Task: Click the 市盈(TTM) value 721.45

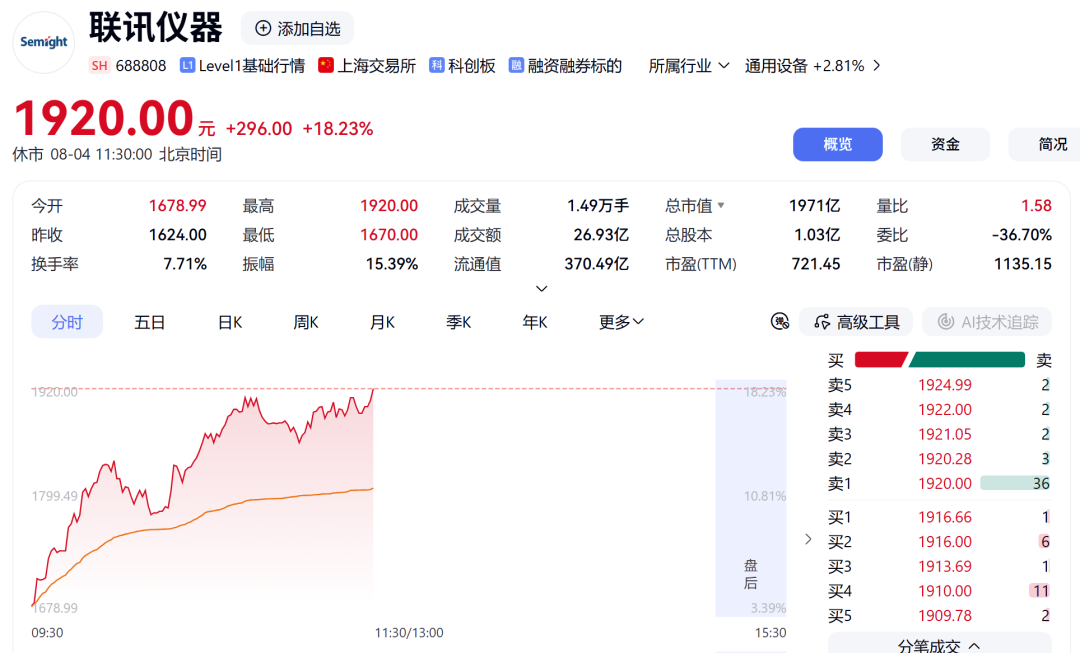Action: coord(816,264)
